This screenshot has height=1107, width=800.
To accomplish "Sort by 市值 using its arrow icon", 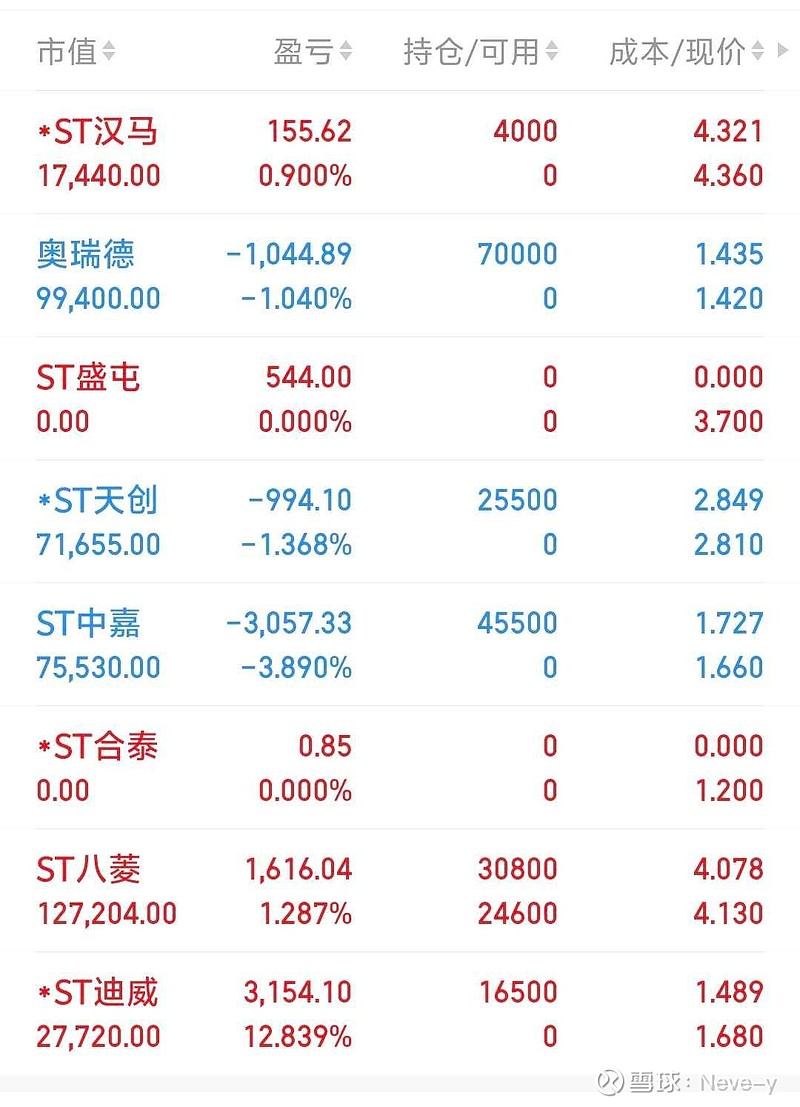I will pyautogui.click(x=109, y=51).
